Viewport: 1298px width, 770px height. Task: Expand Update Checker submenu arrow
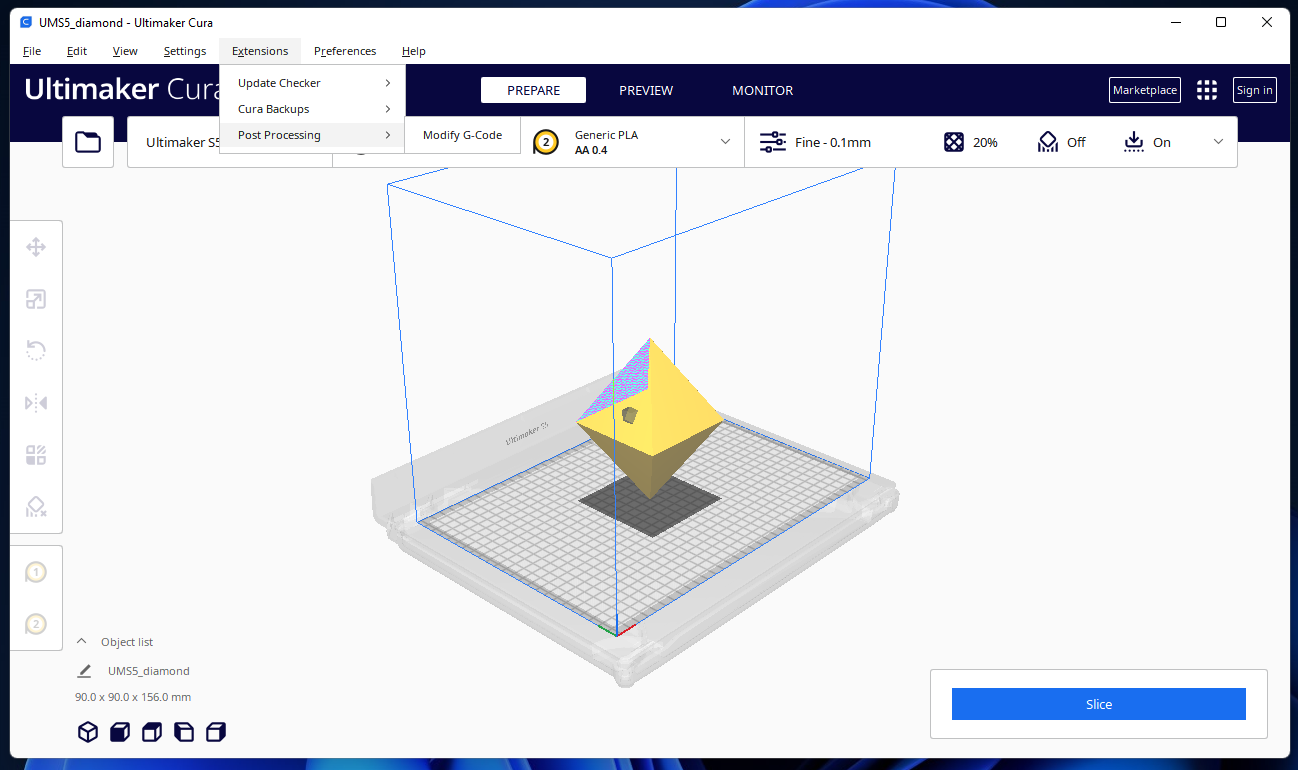click(x=388, y=83)
